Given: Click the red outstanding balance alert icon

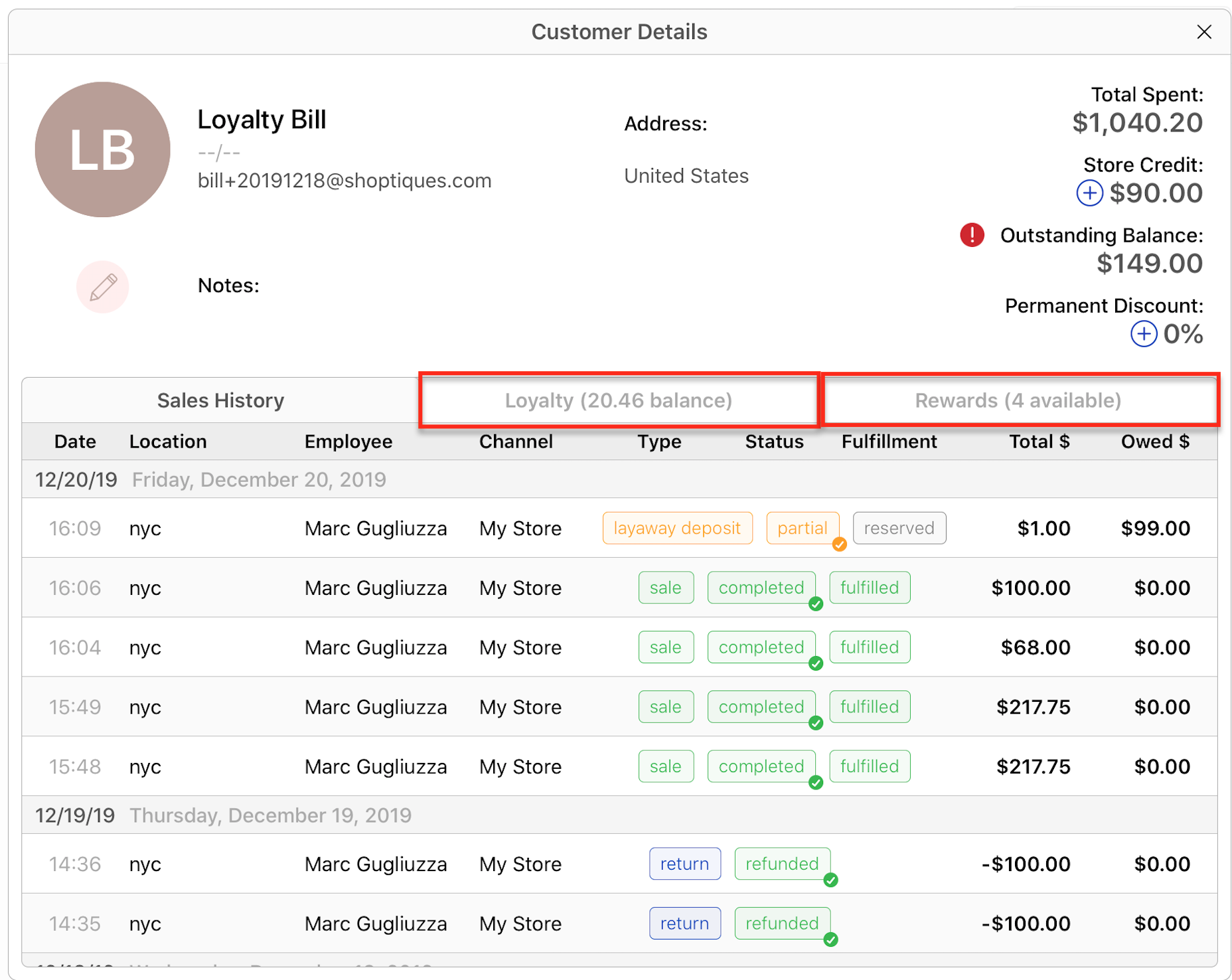Looking at the screenshot, I should point(972,235).
